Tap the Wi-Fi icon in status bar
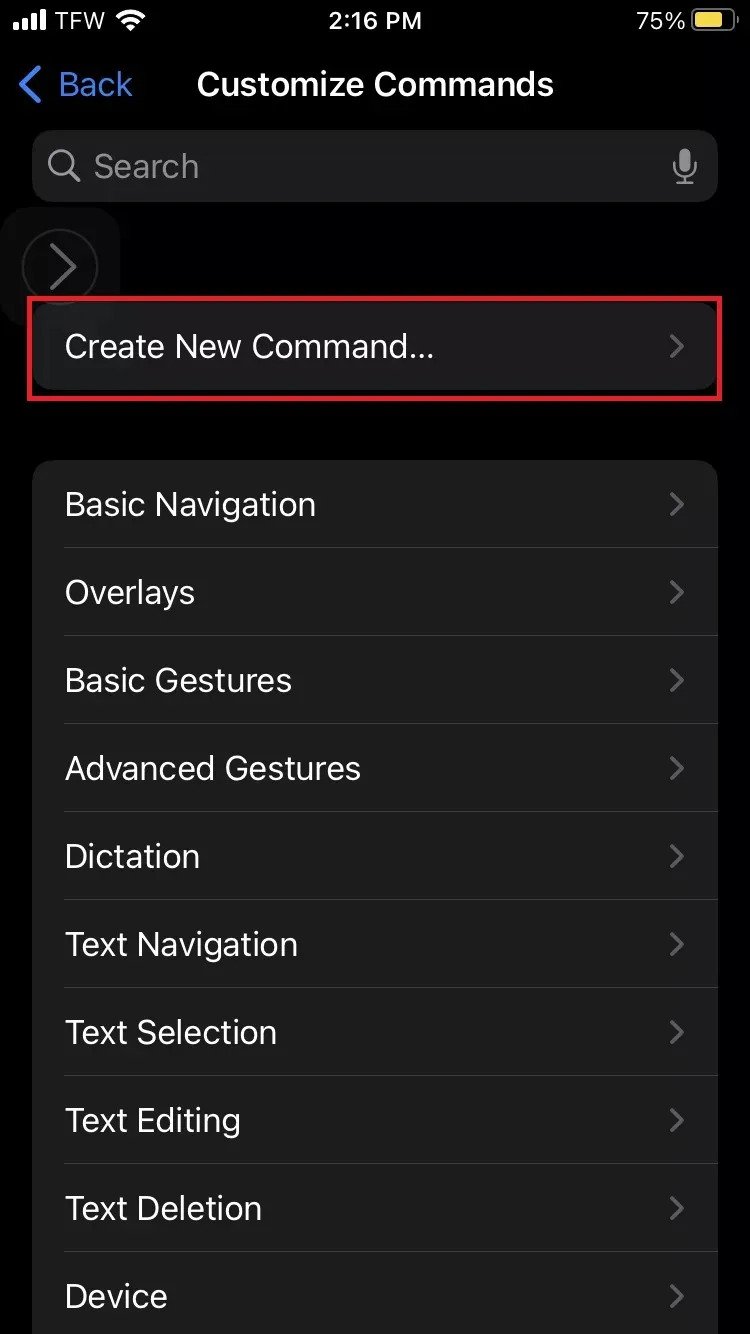750x1334 pixels. coord(130,21)
